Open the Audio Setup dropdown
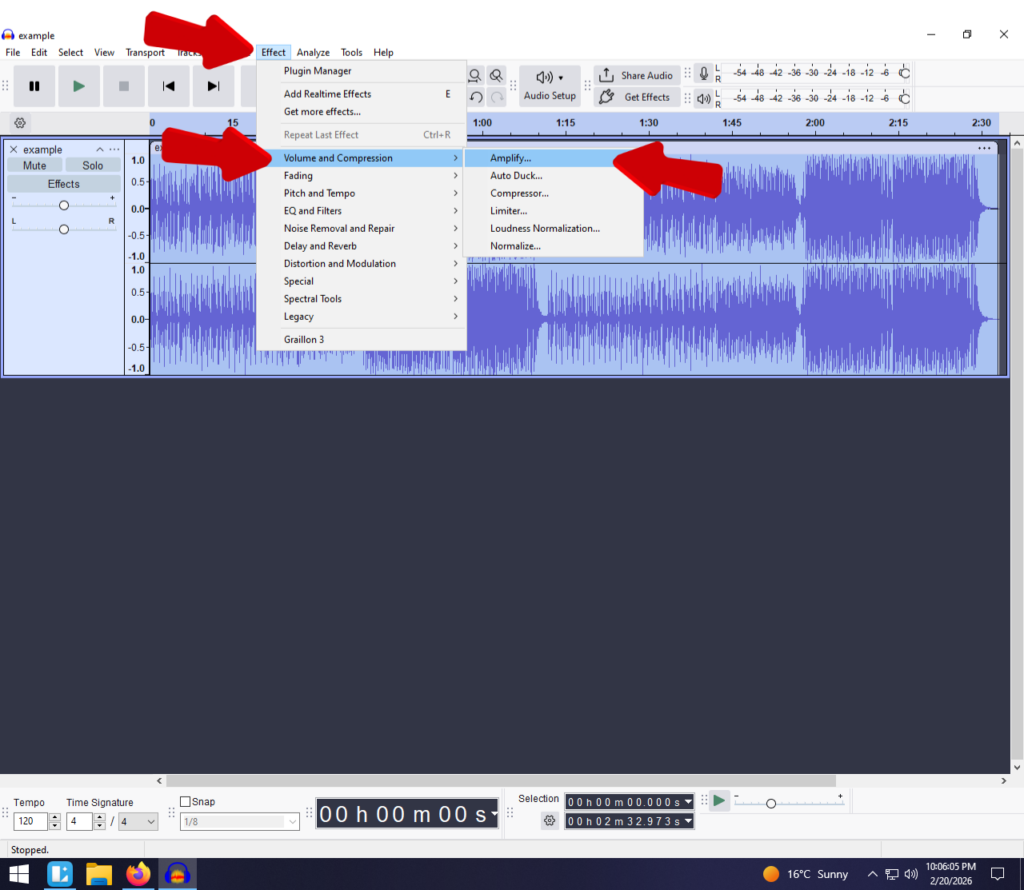The width and height of the screenshot is (1024, 890). point(549,86)
